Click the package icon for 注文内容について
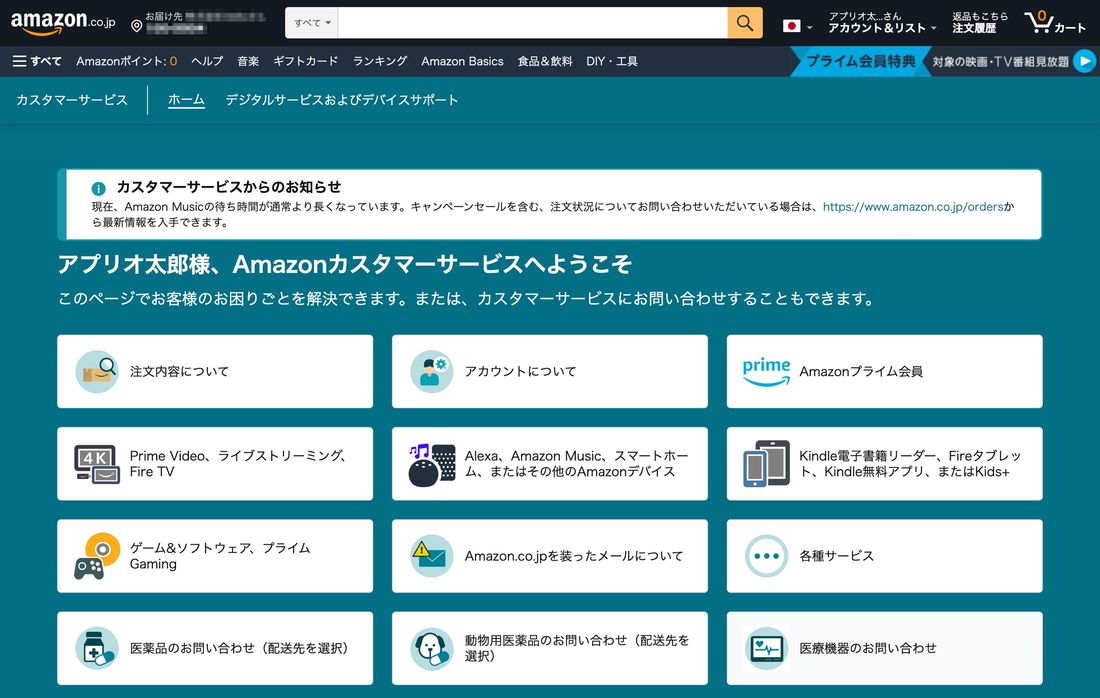The height and width of the screenshot is (698, 1100). click(97, 371)
